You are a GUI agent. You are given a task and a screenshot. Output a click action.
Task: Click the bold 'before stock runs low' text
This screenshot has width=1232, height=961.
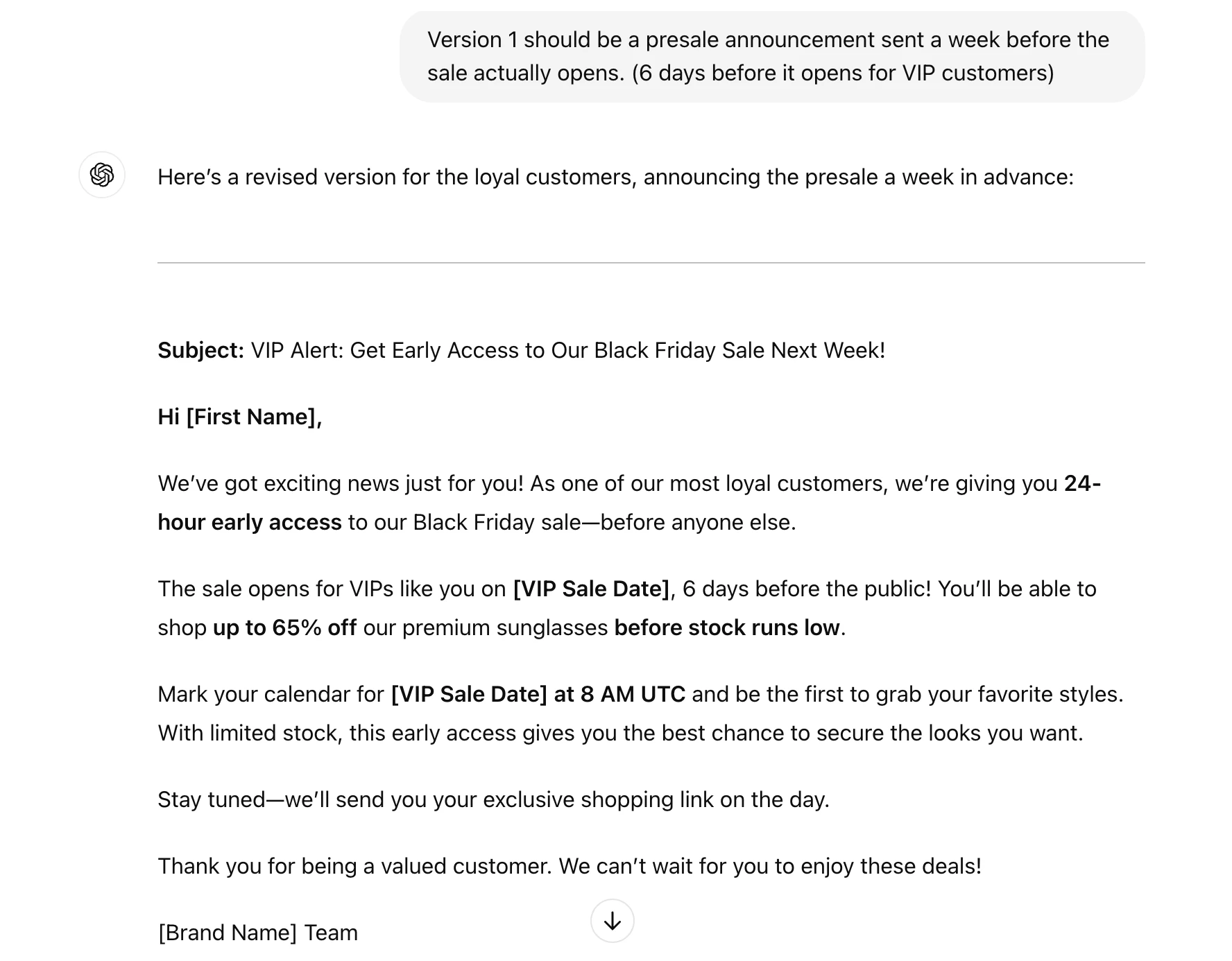(x=726, y=627)
